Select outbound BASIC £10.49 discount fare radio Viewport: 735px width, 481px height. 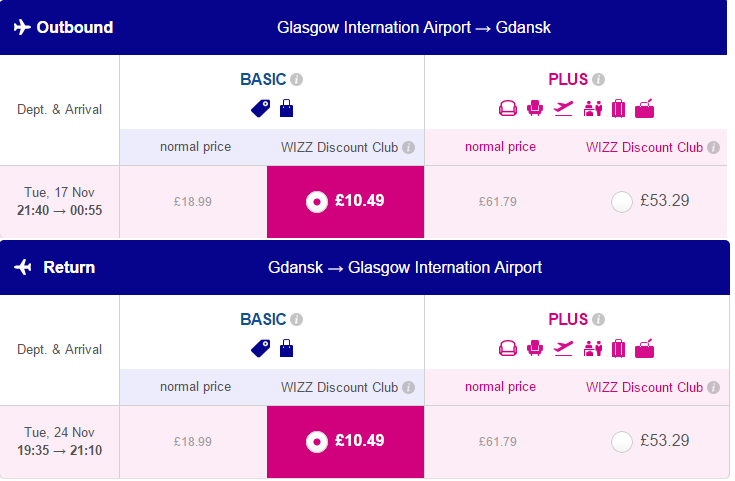click(317, 202)
